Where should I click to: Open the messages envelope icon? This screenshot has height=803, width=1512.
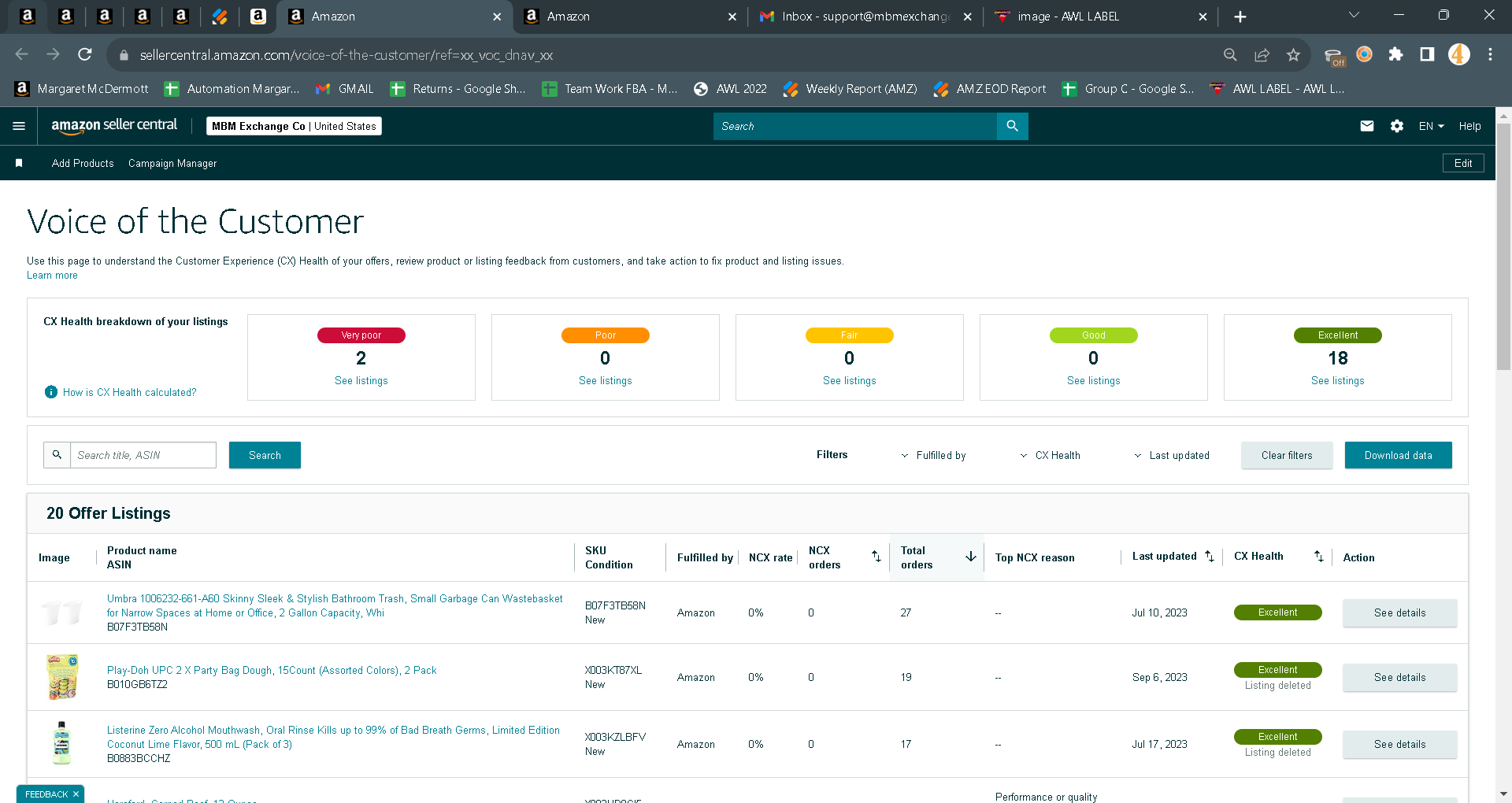coord(1367,126)
